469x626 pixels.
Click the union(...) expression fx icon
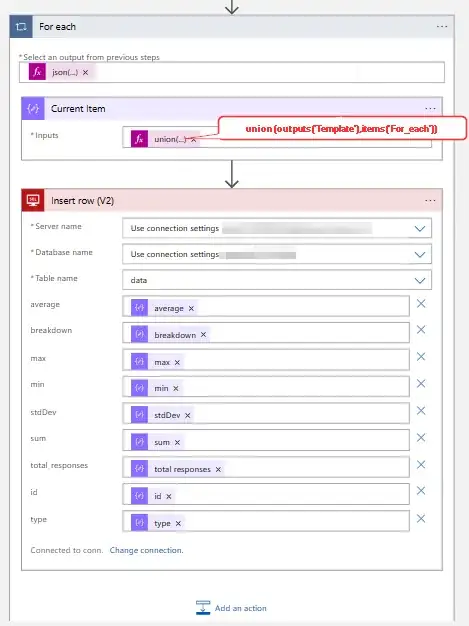pos(139,139)
